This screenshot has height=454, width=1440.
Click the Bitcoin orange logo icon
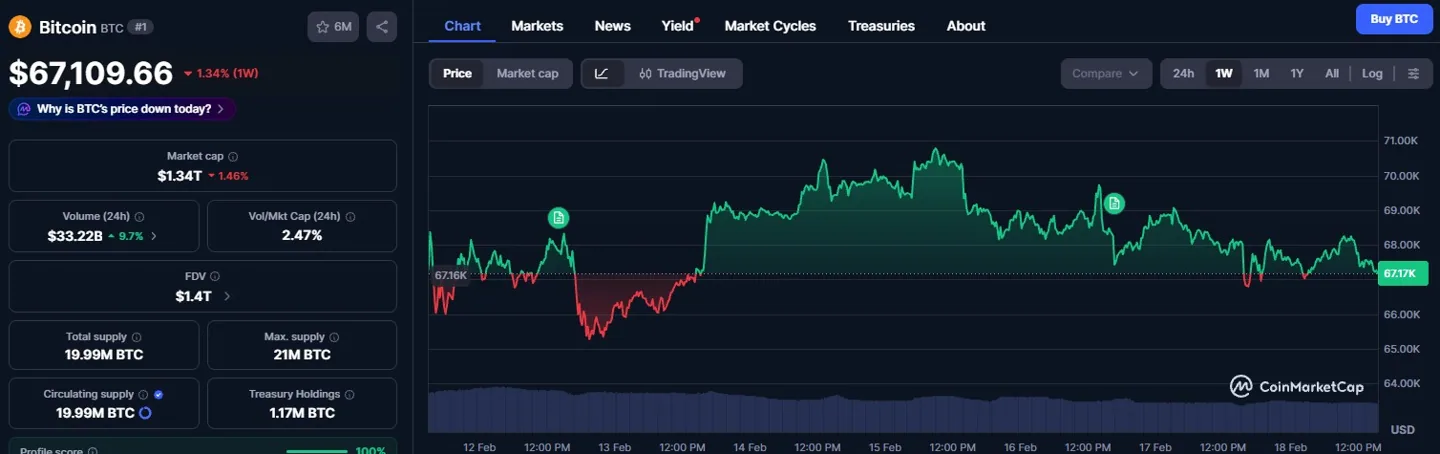pyautogui.click(x=20, y=27)
